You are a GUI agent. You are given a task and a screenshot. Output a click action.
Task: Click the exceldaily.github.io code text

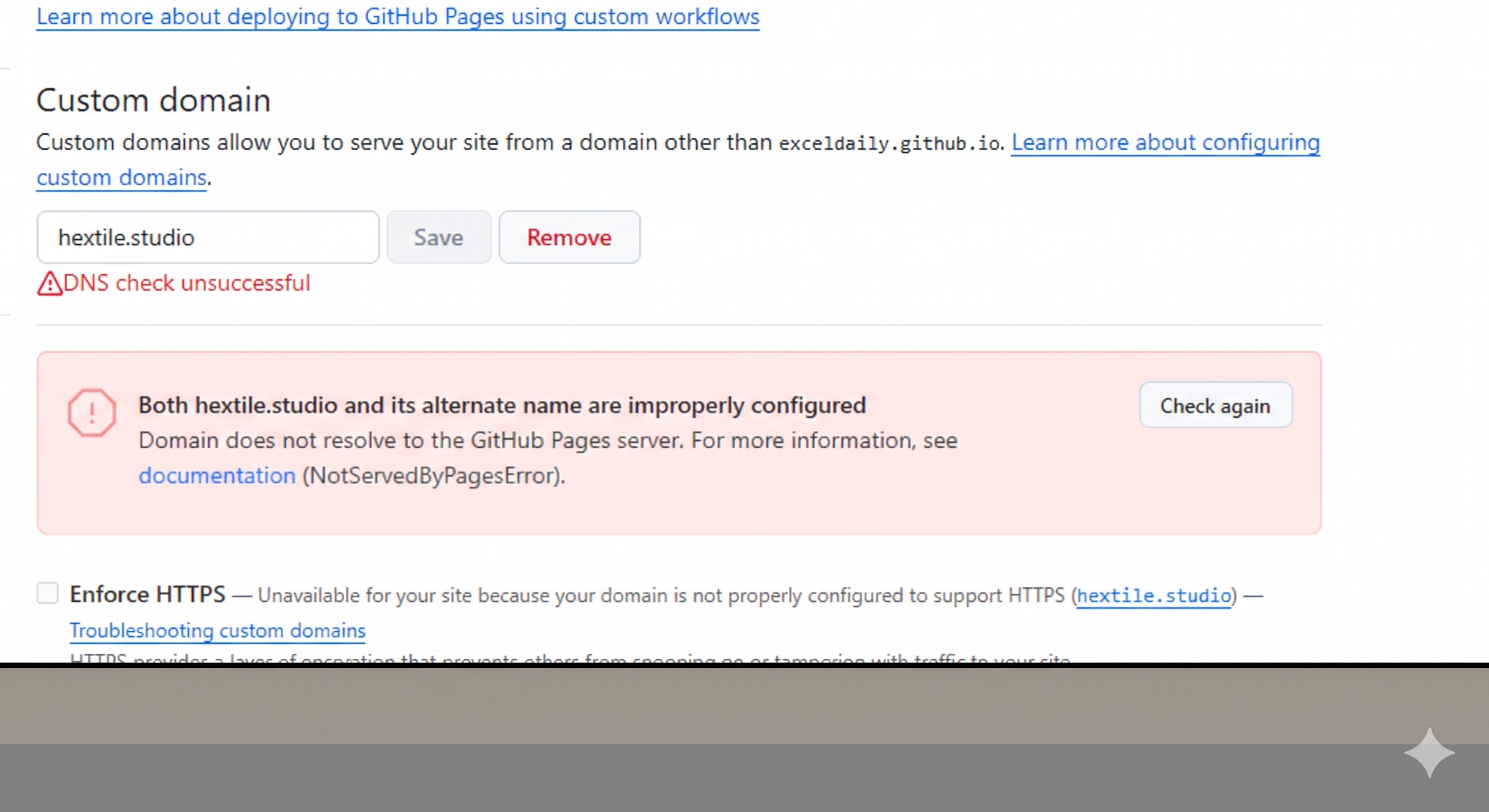(x=889, y=143)
